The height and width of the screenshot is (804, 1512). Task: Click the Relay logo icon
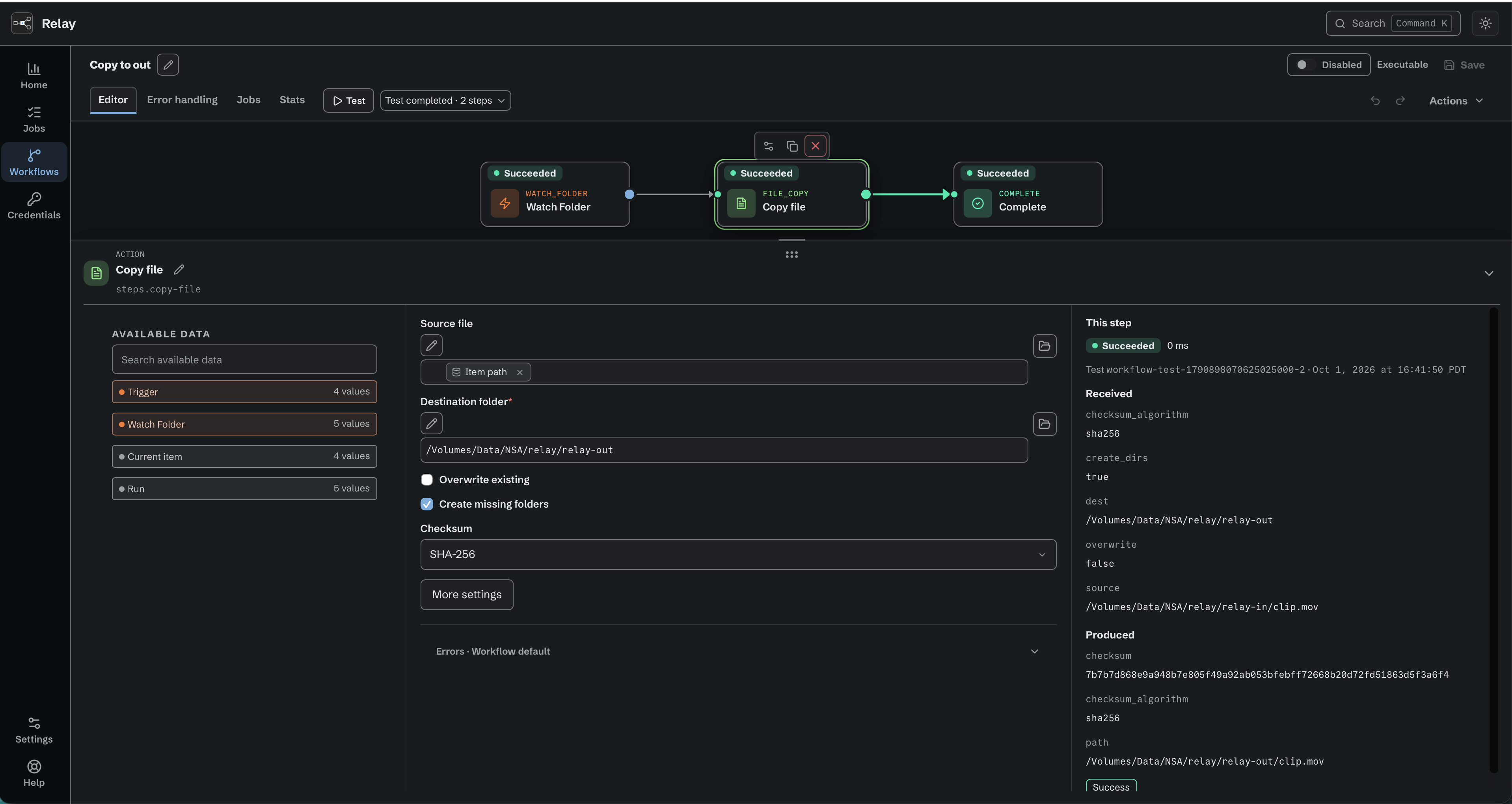tap(22, 24)
